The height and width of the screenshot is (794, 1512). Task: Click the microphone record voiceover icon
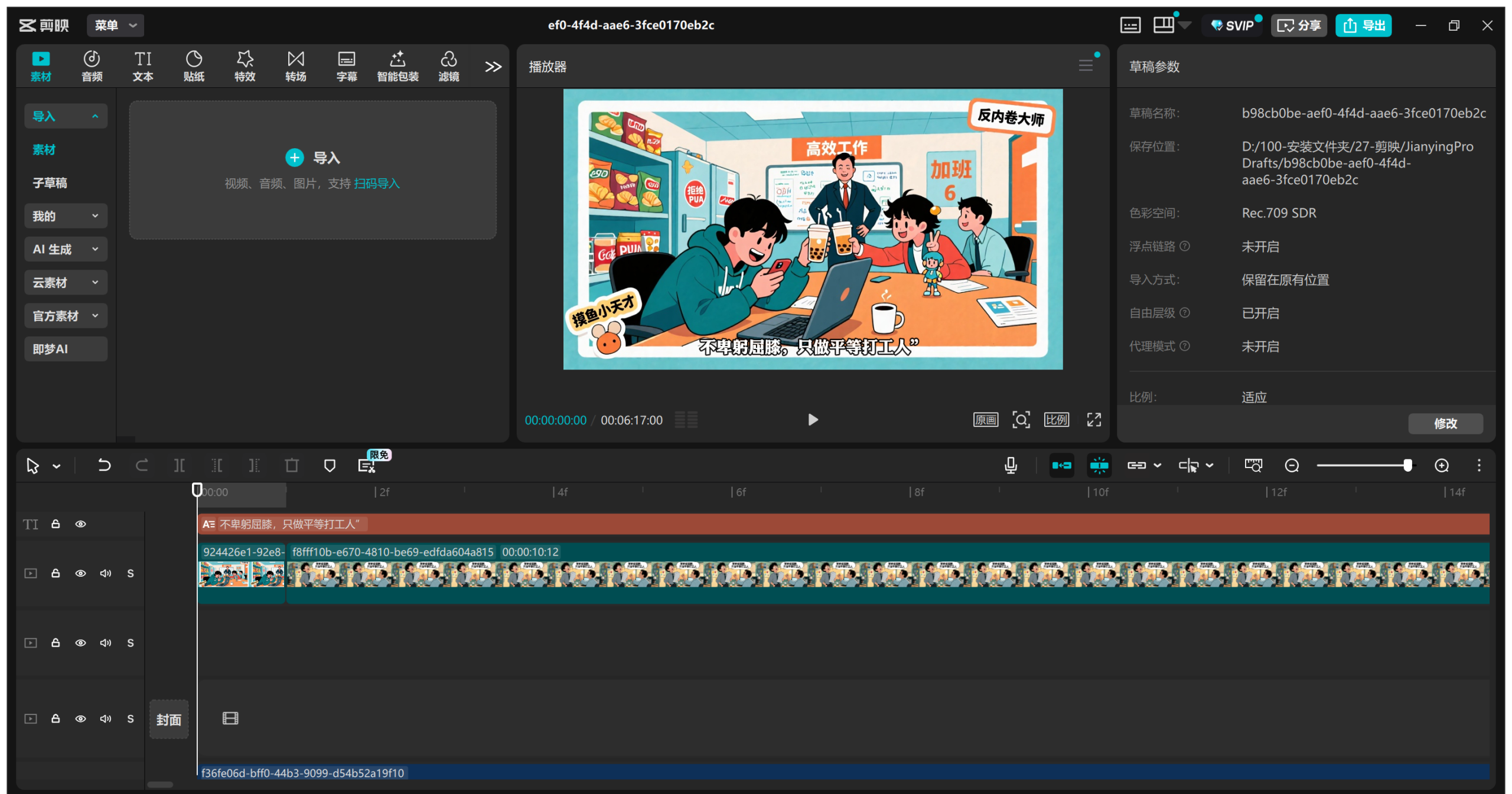point(1011,465)
